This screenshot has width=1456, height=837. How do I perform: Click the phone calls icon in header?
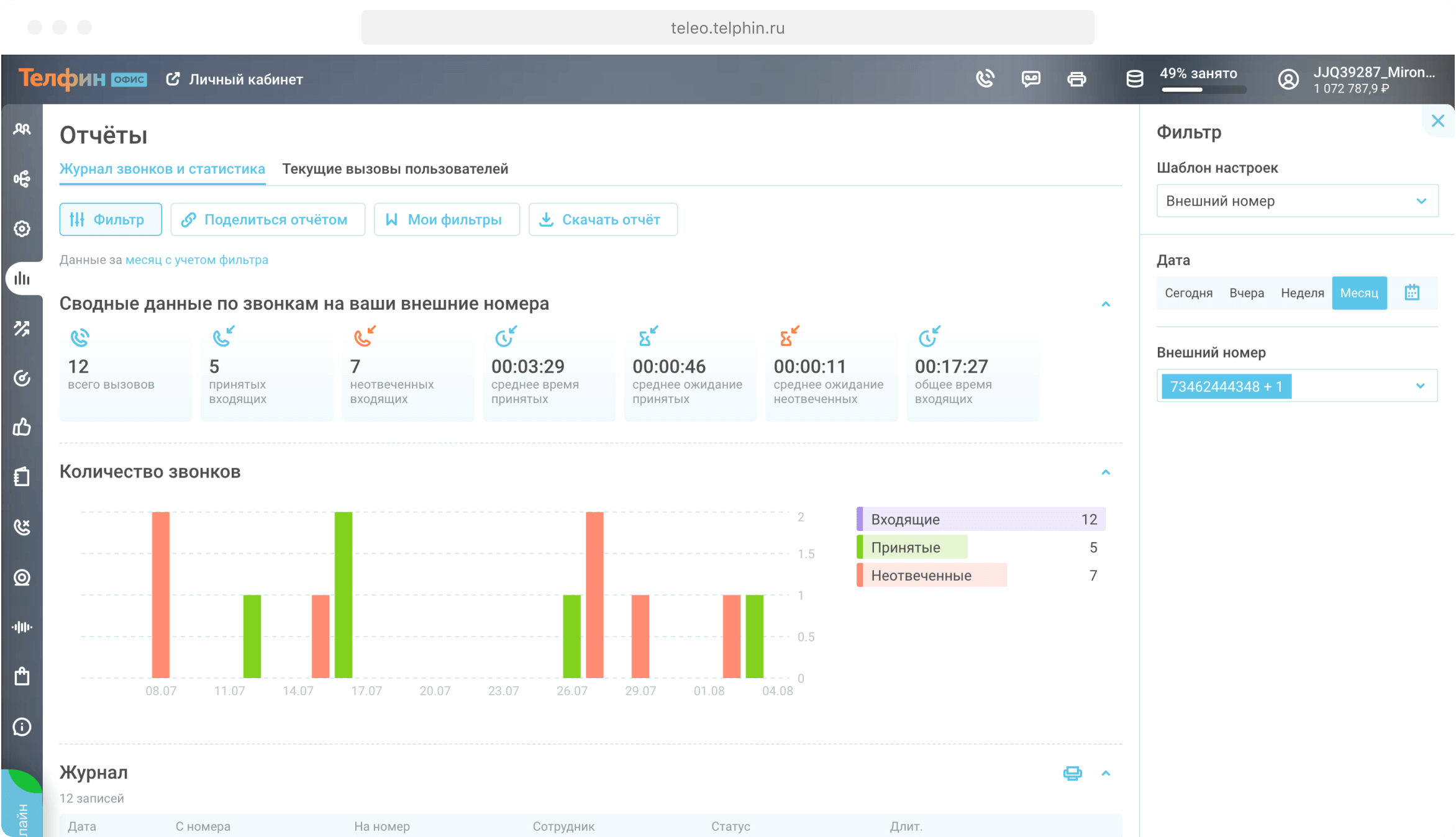click(985, 79)
